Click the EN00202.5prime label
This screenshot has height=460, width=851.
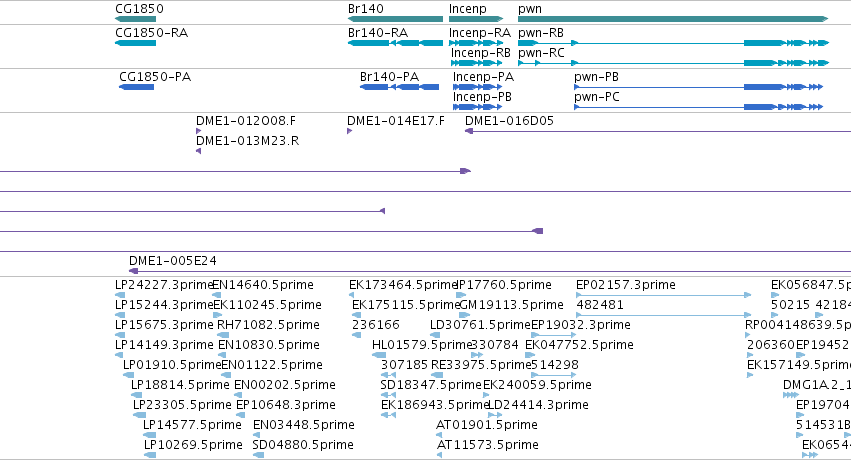(285, 385)
